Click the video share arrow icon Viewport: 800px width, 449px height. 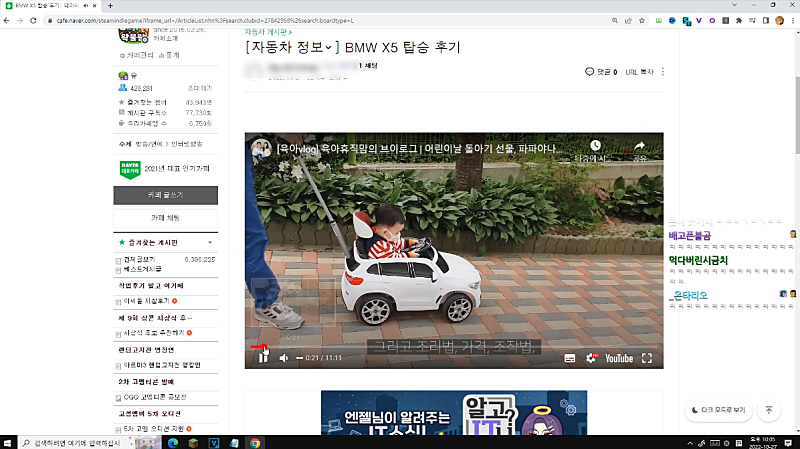point(639,147)
